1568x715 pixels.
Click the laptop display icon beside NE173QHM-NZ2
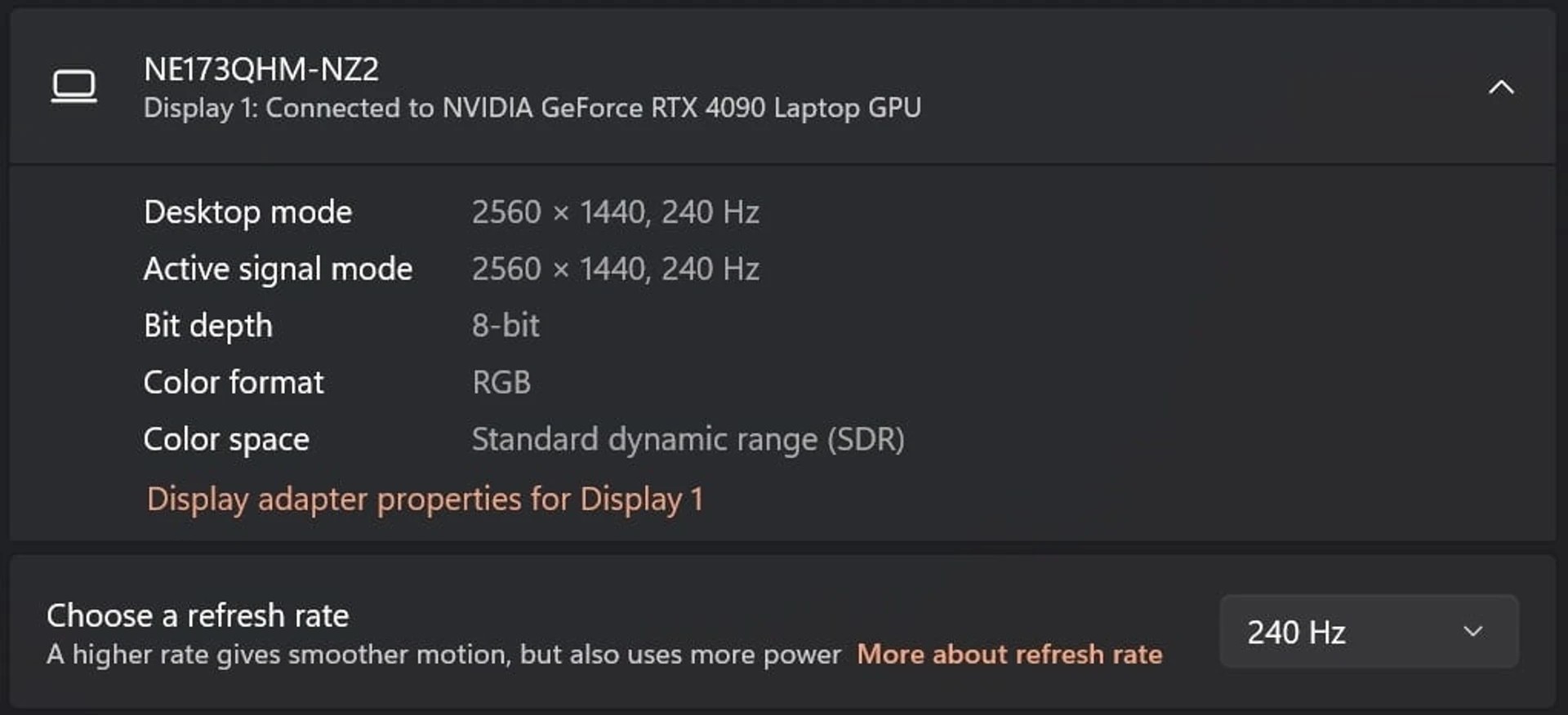pos(74,86)
